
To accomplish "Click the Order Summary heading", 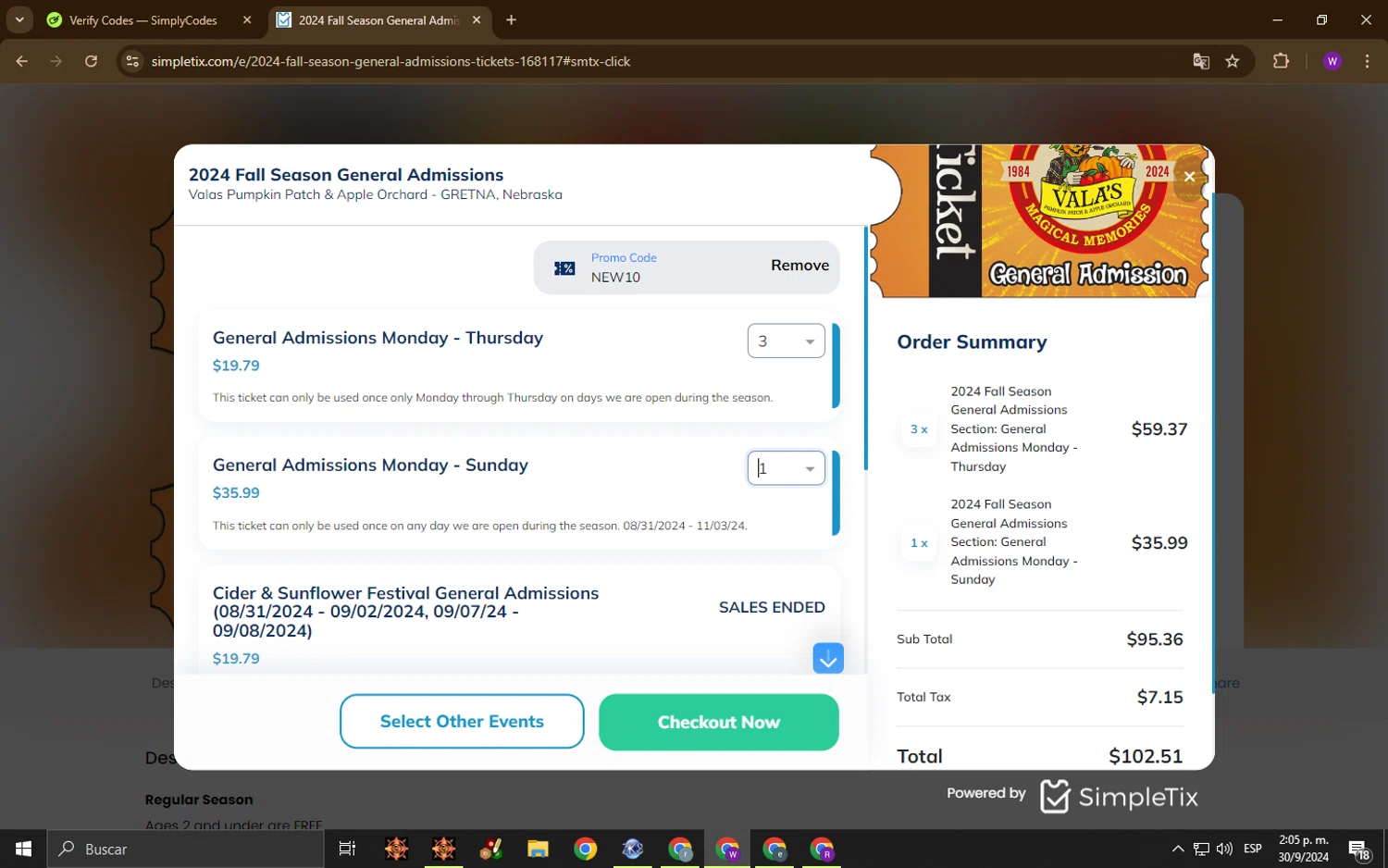I will [x=972, y=341].
